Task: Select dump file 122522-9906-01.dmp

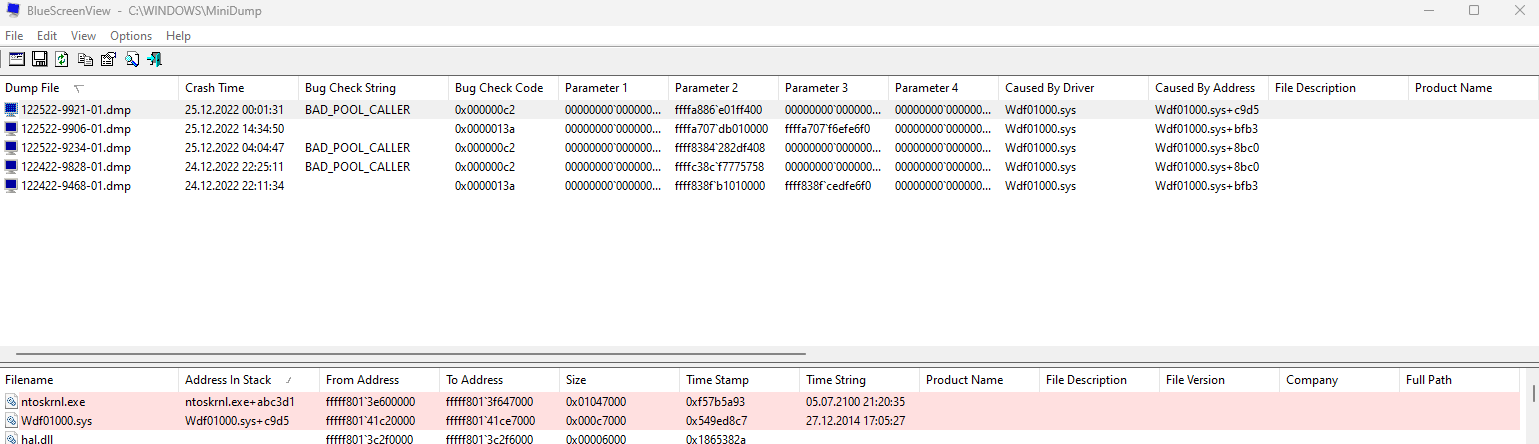Action: (x=76, y=129)
